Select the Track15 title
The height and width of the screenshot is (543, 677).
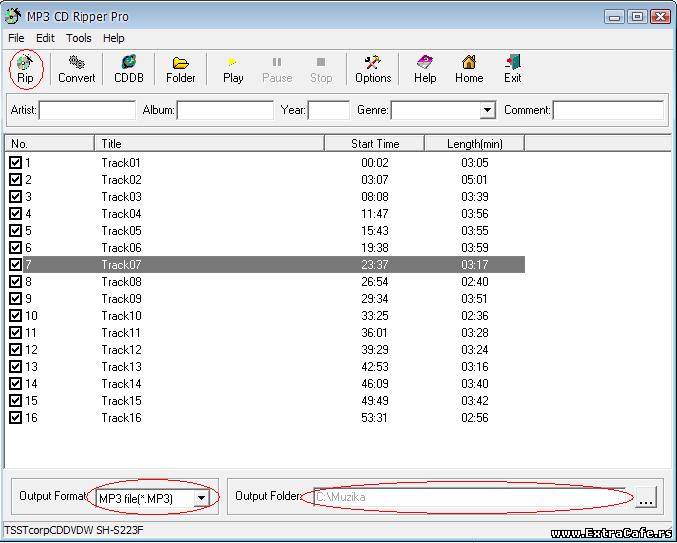coord(121,401)
